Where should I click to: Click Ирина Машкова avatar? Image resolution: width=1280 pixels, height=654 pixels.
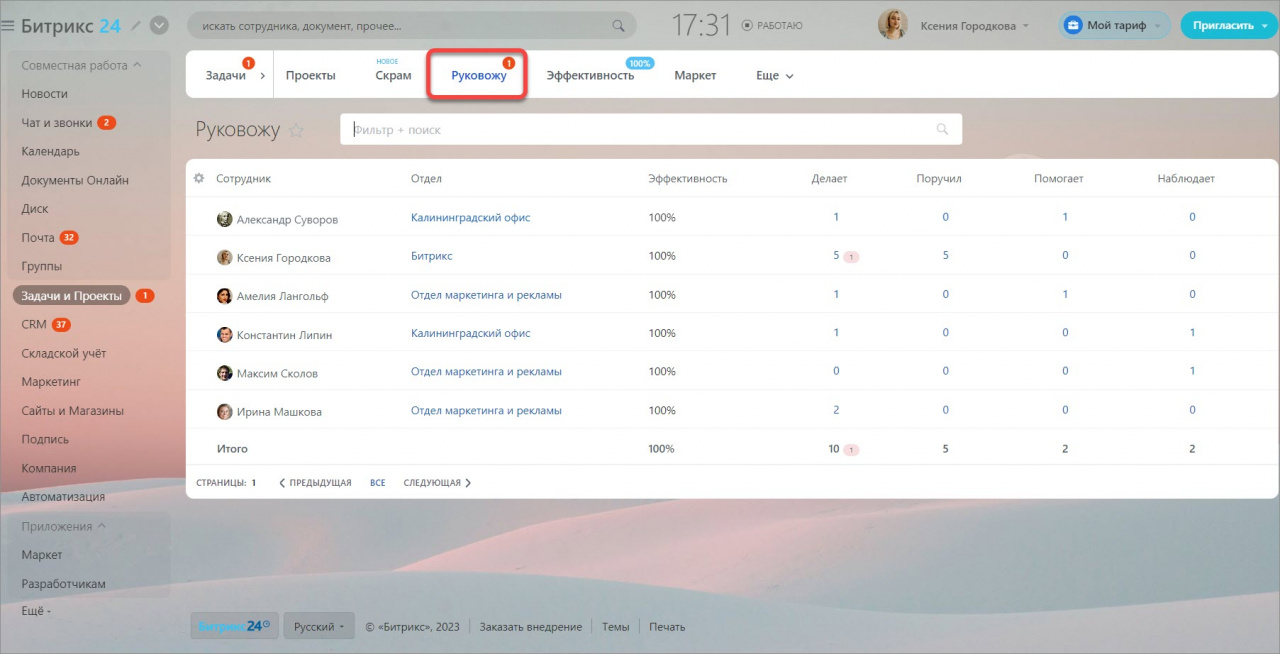click(x=225, y=411)
